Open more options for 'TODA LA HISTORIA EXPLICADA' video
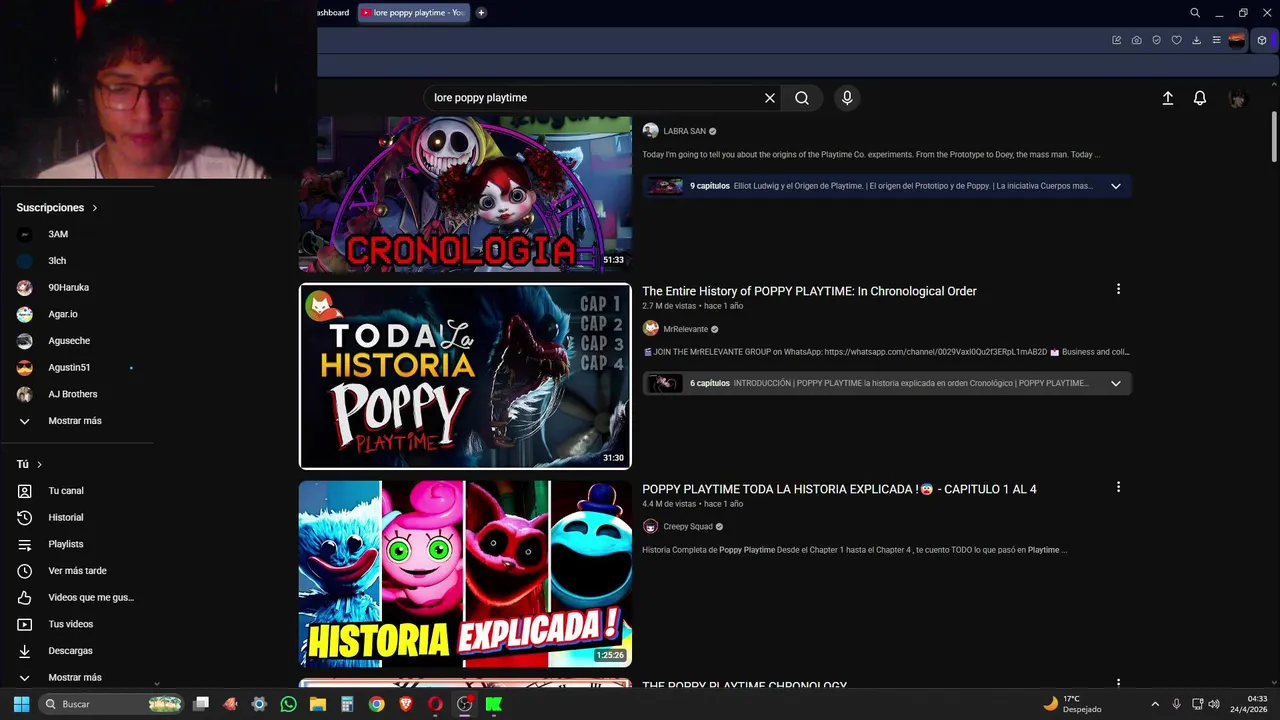The height and width of the screenshot is (720, 1280). [1118, 487]
